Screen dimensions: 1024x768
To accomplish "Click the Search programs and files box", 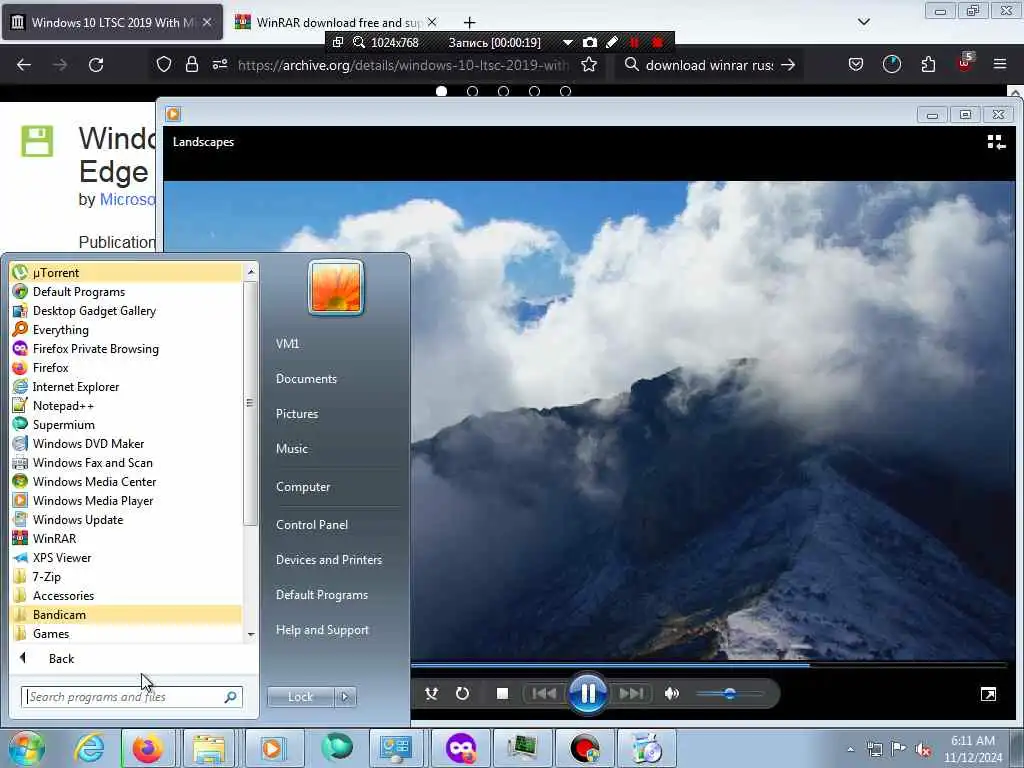I will [x=131, y=697].
